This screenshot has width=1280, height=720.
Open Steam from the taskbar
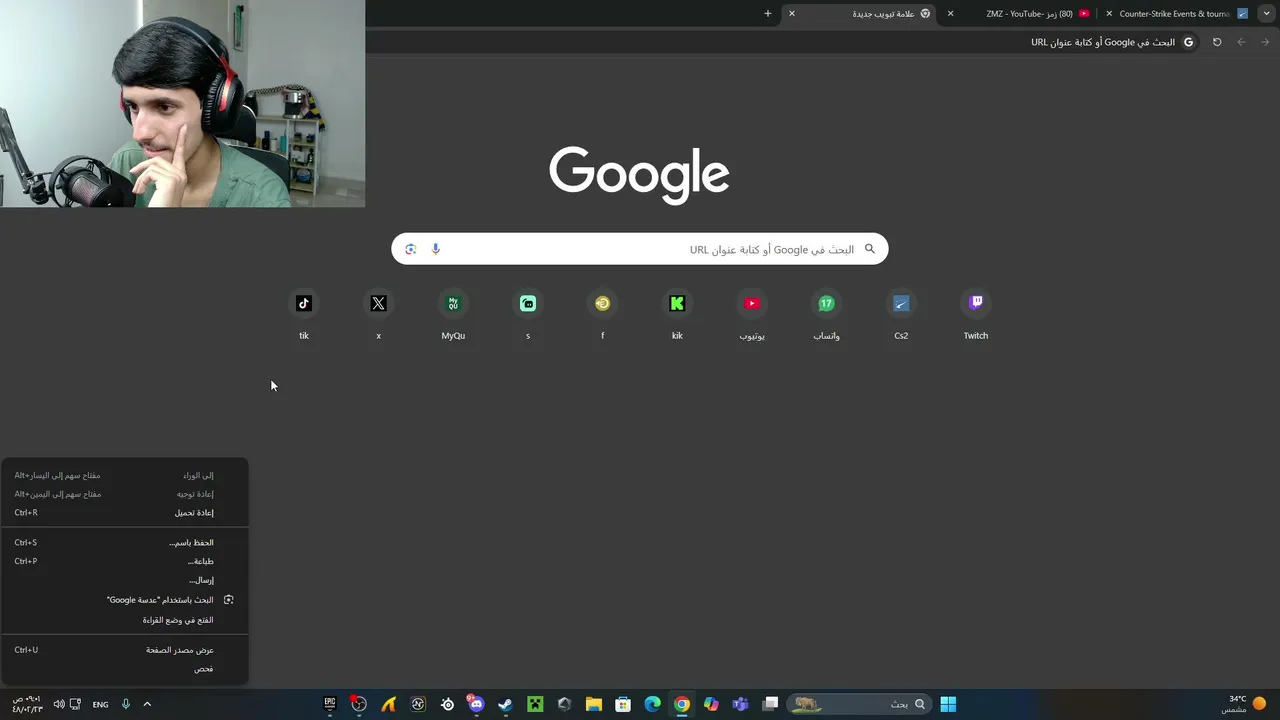point(505,704)
